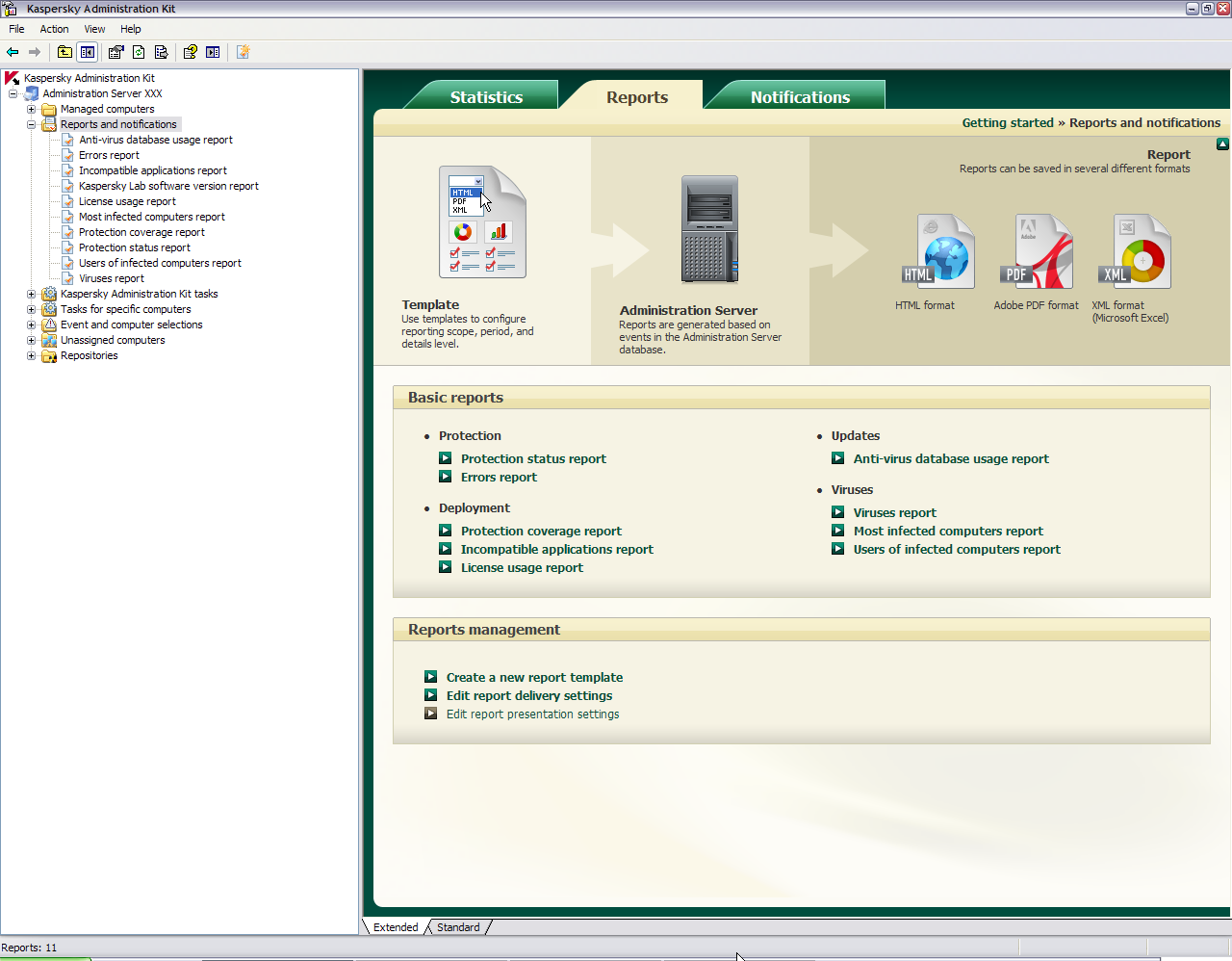Viewport: 1232px width, 961px height.
Task: Open Users of infected computers report link
Action: (957, 549)
